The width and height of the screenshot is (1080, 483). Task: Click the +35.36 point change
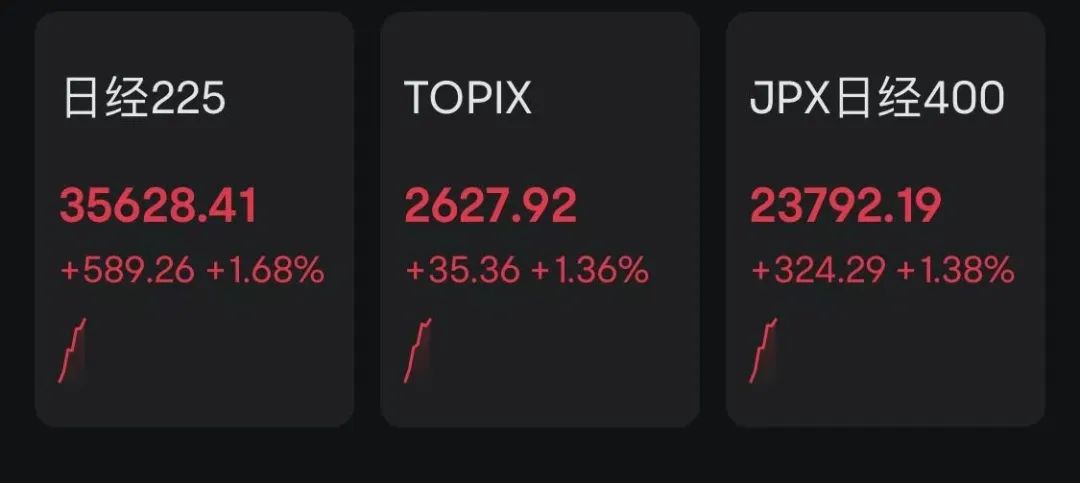coord(462,270)
